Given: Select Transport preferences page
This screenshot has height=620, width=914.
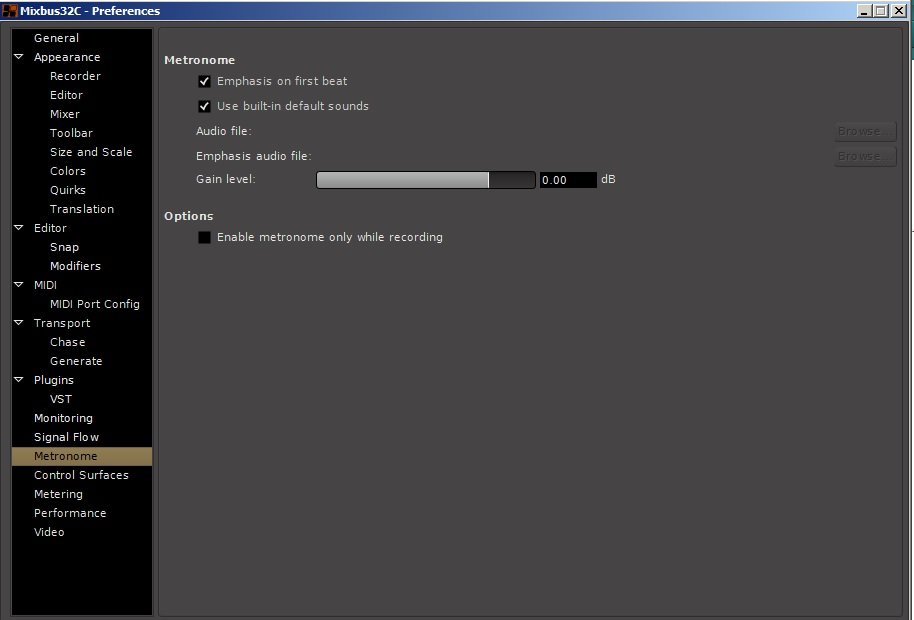Looking at the screenshot, I should pyautogui.click(x=62, y=323).
